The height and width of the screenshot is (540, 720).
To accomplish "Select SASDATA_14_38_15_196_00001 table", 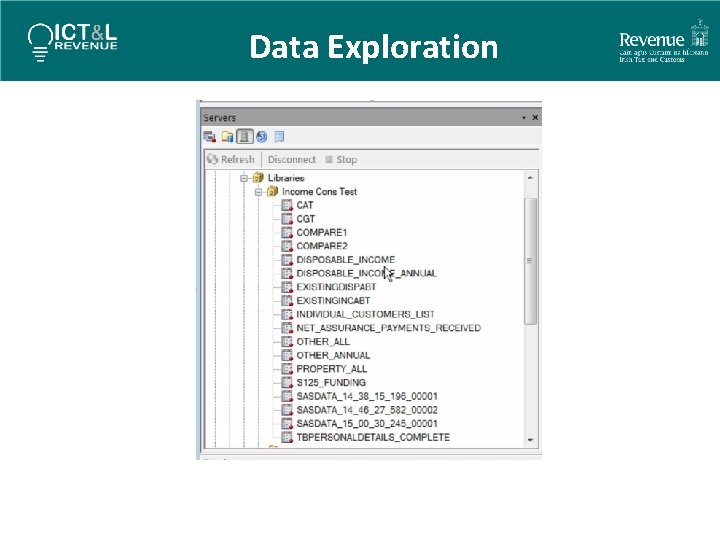I will coord(367,396).
